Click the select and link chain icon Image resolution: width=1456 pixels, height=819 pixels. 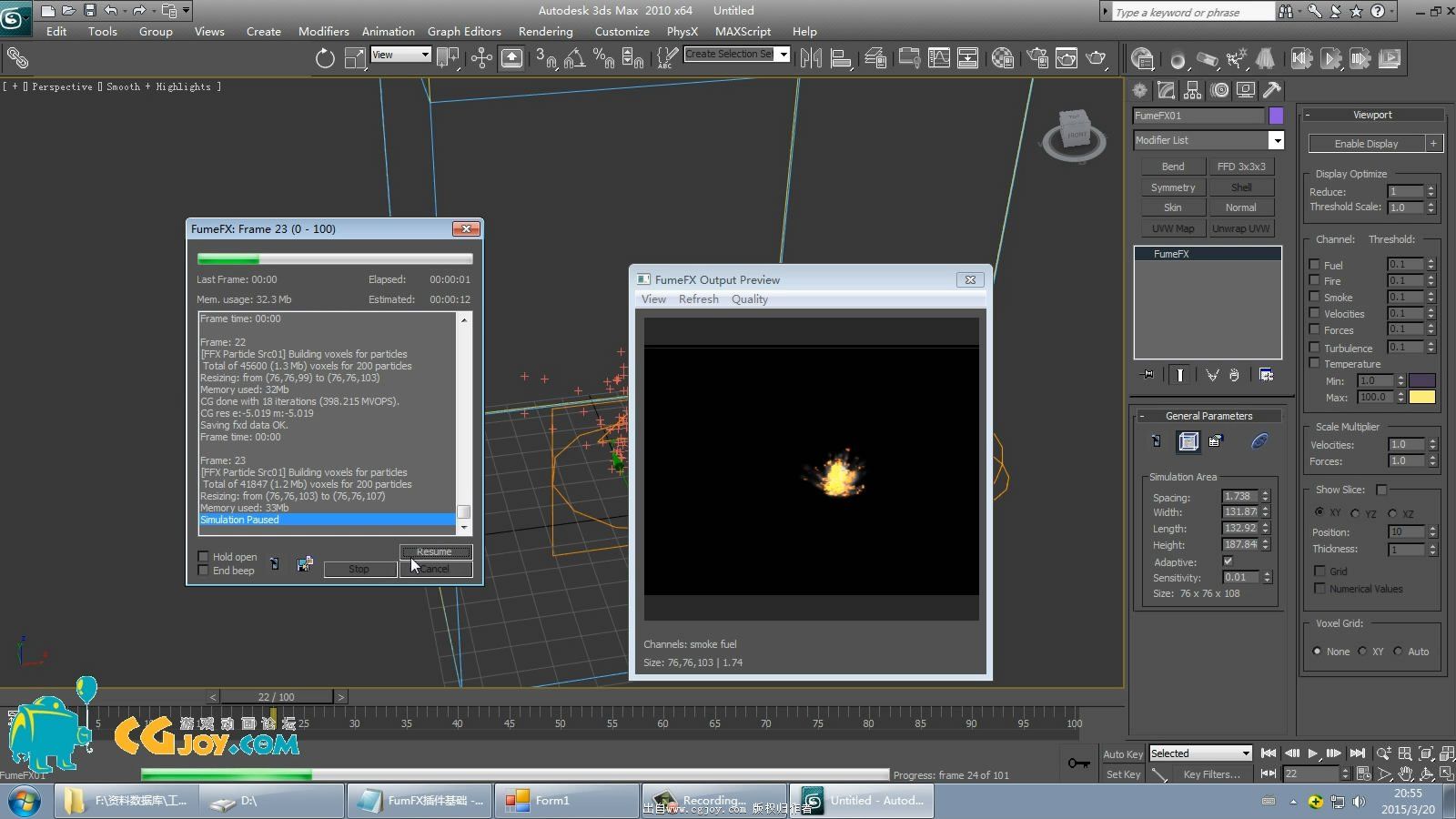[x=18, y=59]
